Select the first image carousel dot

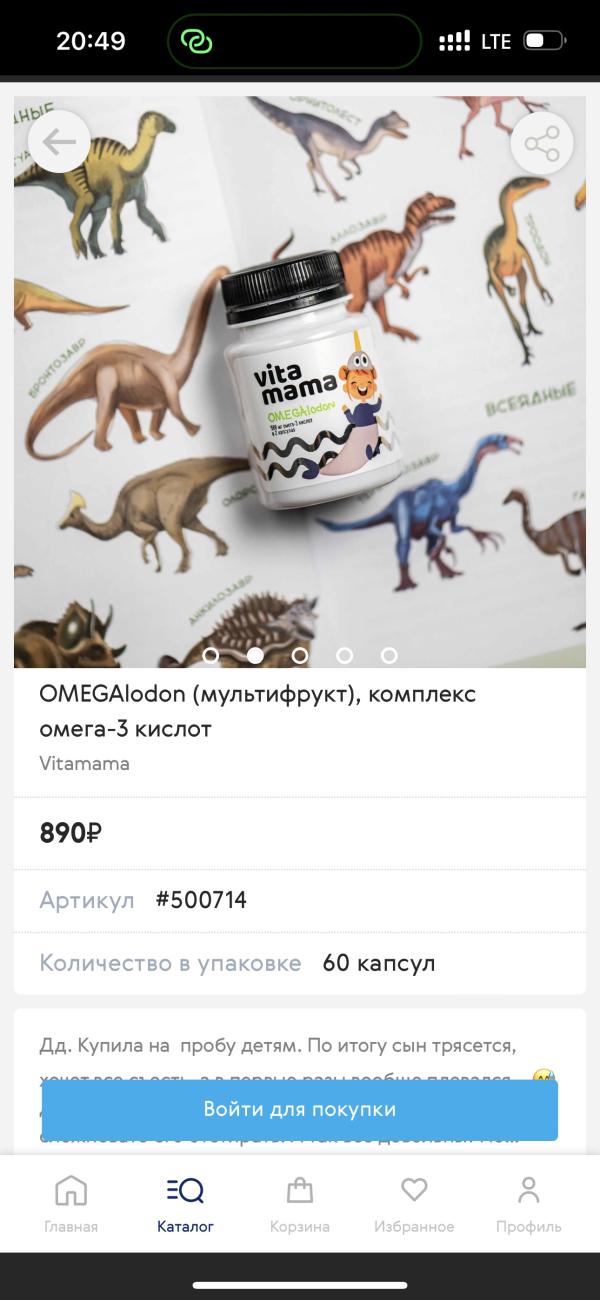[211, 656]
